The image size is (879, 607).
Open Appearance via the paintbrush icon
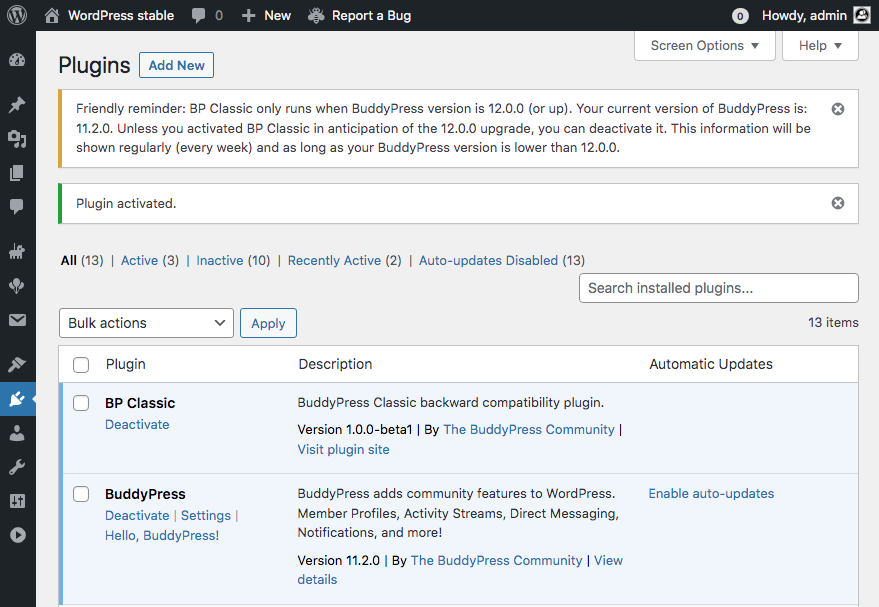(x=17, y=364)
